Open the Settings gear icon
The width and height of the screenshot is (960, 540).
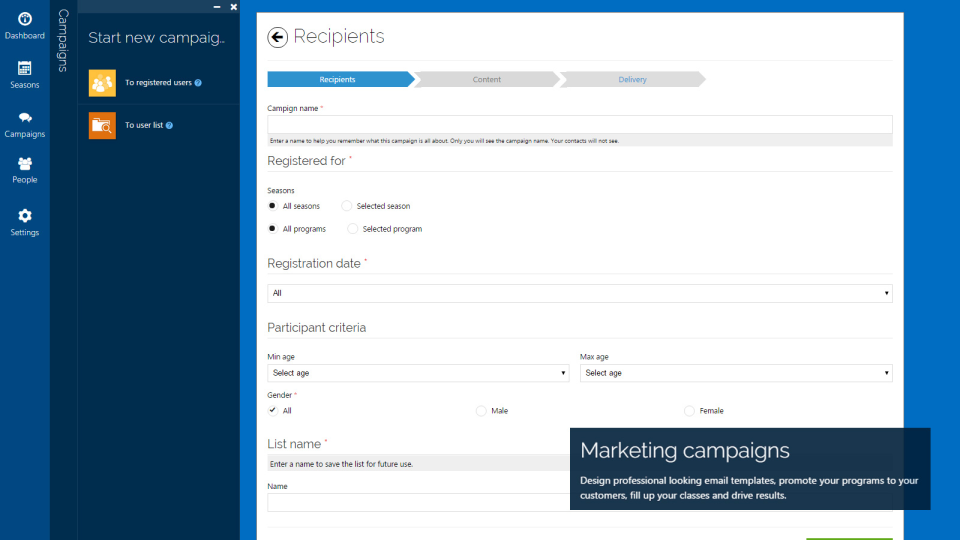coord(25,216)
